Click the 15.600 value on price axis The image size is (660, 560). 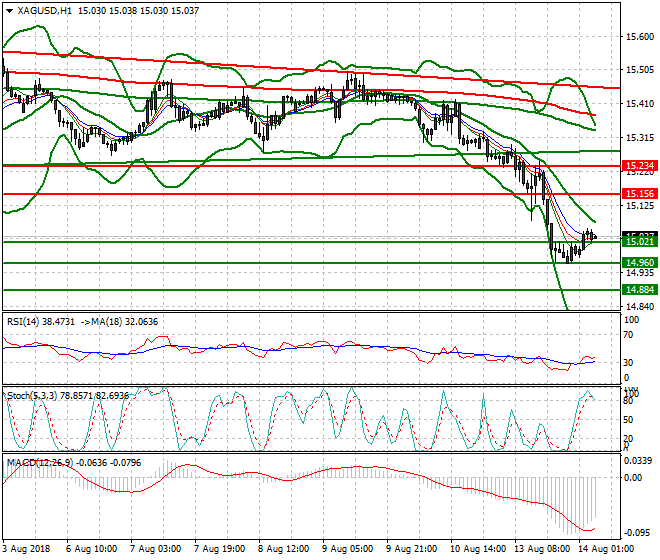(638, 37)
